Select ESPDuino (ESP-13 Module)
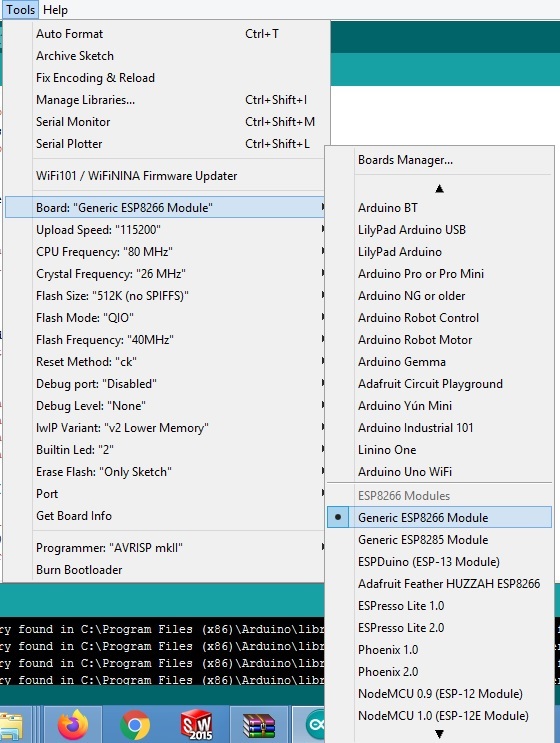The width and height of the screenshot is (560, 743). (439, 562)
